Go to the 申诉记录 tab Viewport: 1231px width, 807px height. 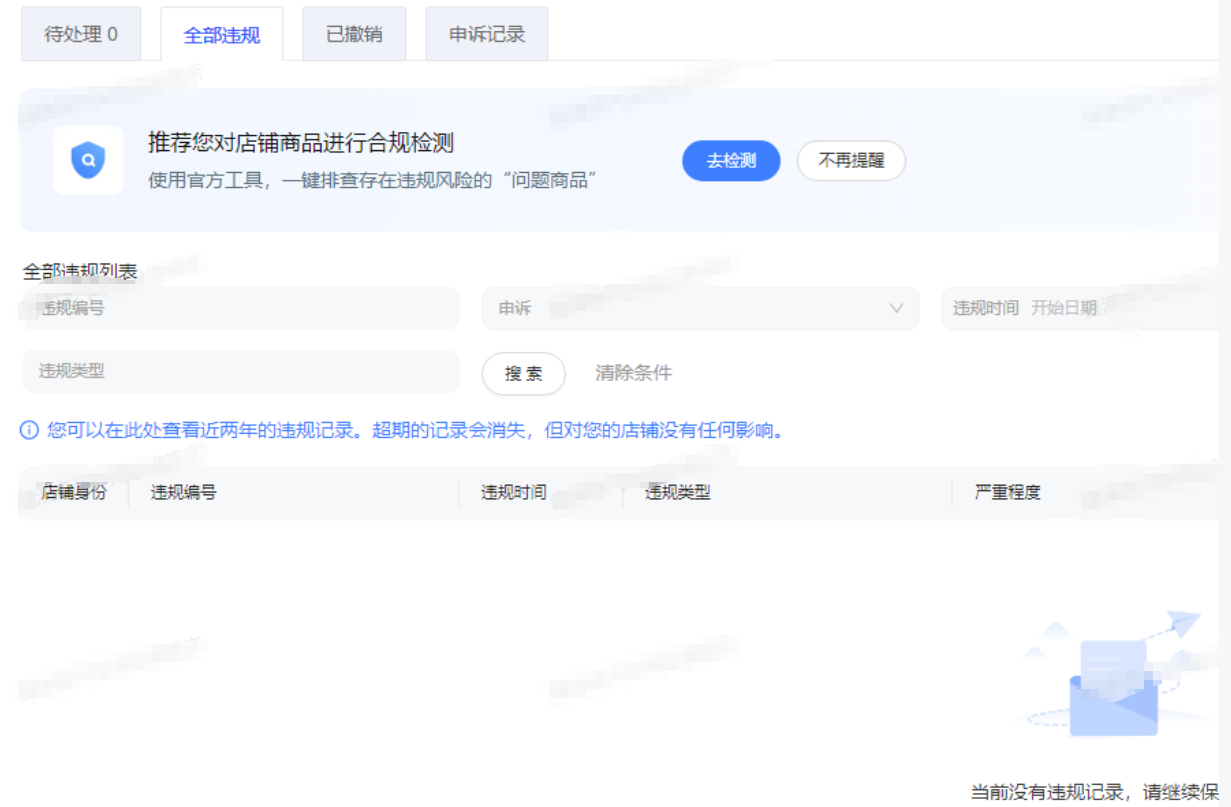click(x=486, y=34)
